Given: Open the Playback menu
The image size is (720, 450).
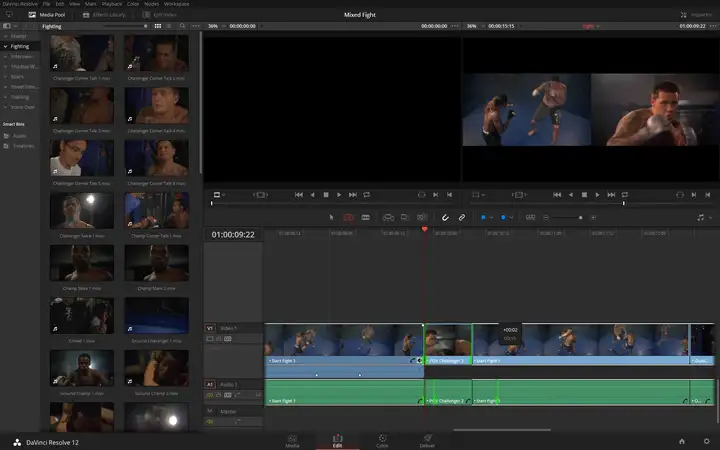Looking at the screenshot, I should (112, 4).
